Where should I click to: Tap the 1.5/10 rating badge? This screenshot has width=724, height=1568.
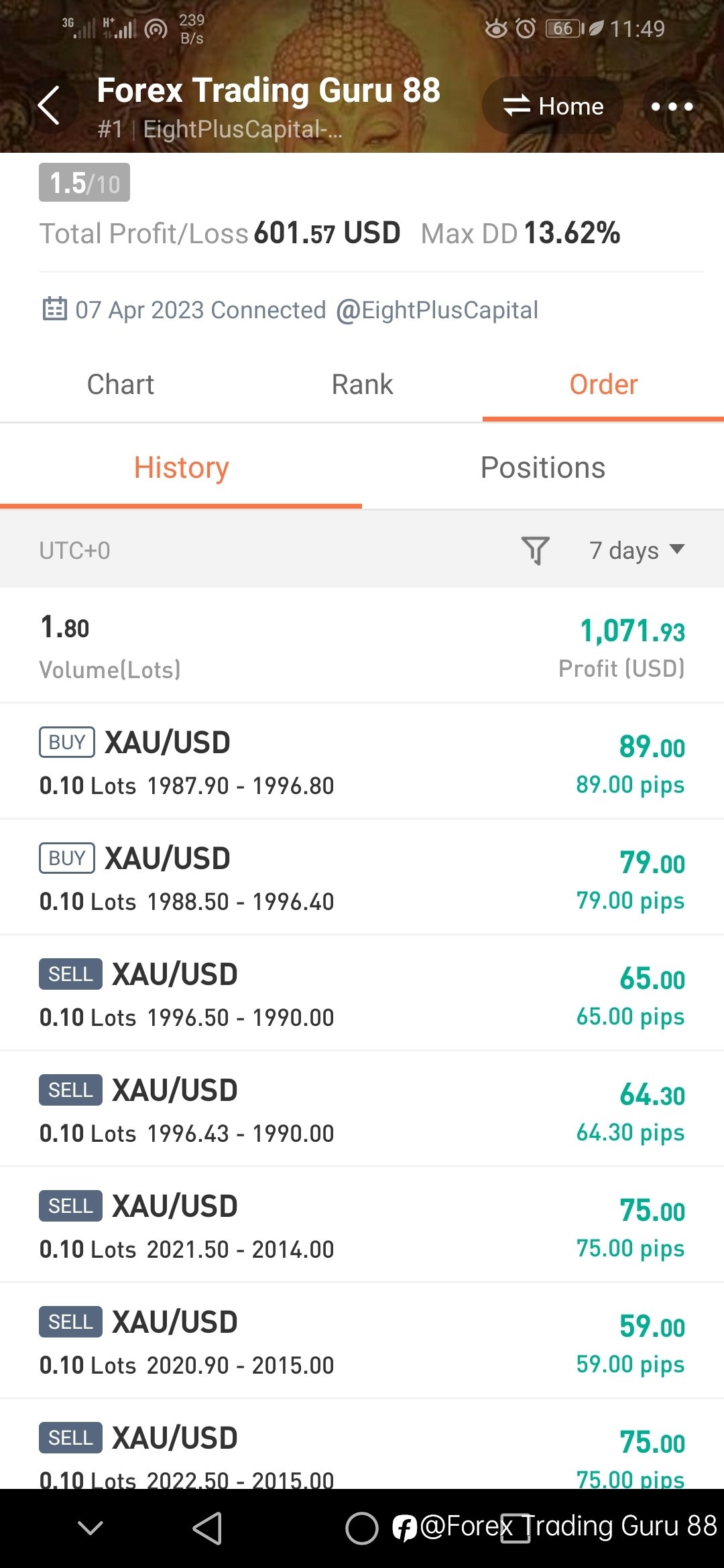tap(84, 182)
